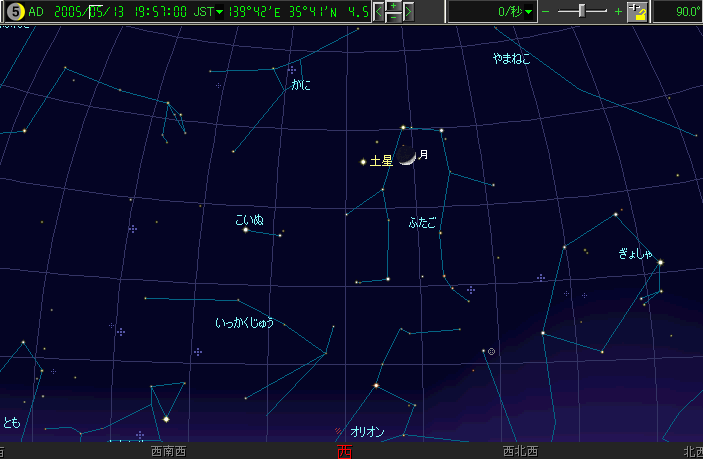The image size is (703, 459).
Task: Select the crescent Moon (月)
Action: pos(406,157)
